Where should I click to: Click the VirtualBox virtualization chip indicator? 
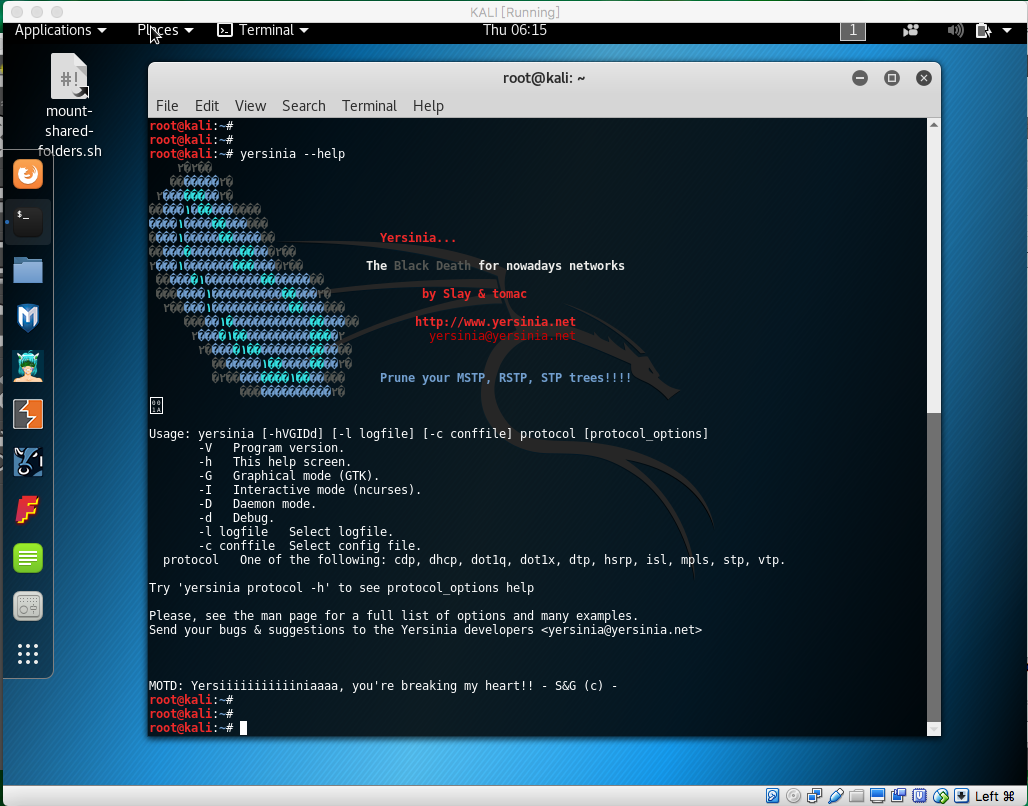pyautogui.click(x=919, y=796)
